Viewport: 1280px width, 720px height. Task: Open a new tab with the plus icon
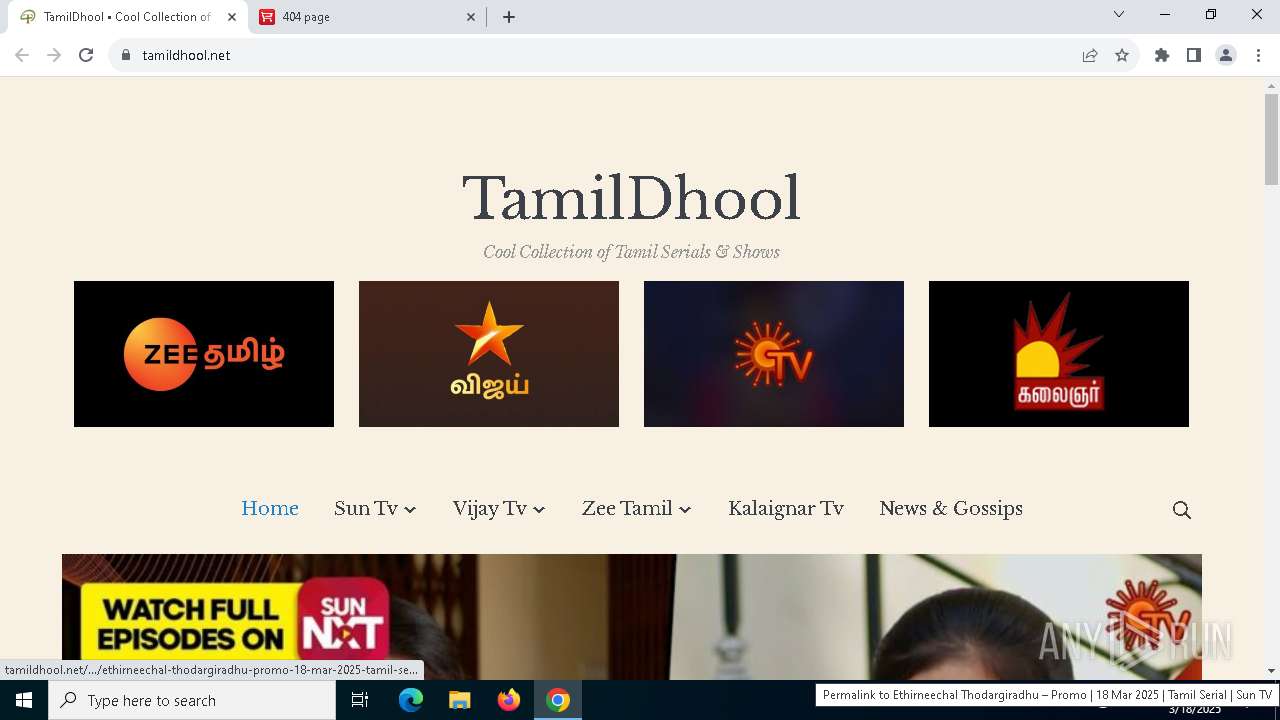tap(509, 17)
